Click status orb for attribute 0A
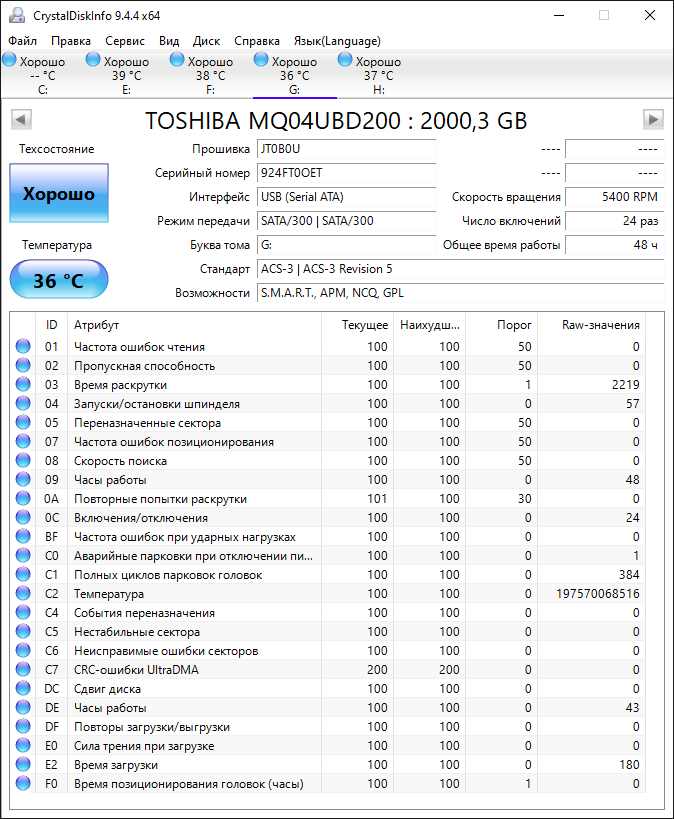Screen dimensions: 674x819 [23, 498]
